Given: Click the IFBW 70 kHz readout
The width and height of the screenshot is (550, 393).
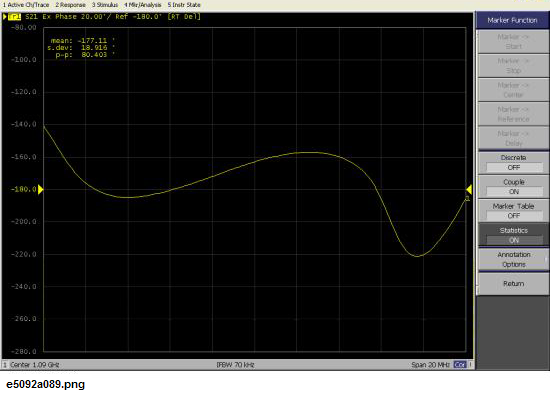Looking at the screenshot, I should (x=235, y=365).
